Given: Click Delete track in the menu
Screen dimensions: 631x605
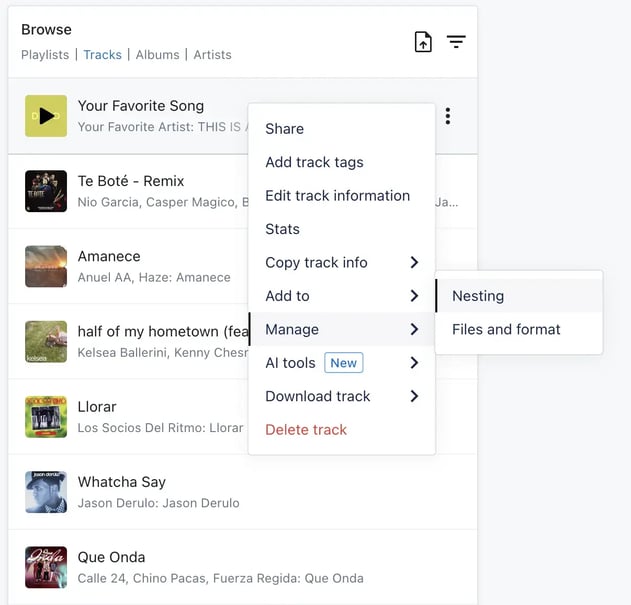Looking at the screenshot, I should [306, 430].
